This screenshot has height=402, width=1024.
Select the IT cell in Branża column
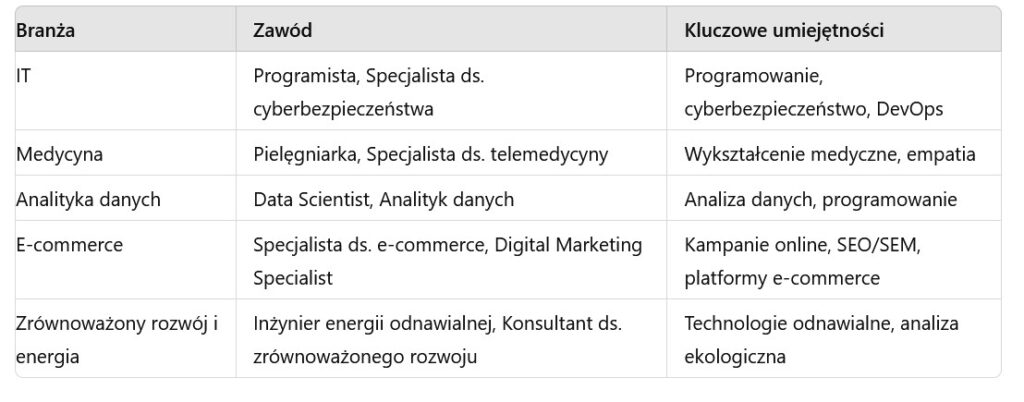[23, 76]
